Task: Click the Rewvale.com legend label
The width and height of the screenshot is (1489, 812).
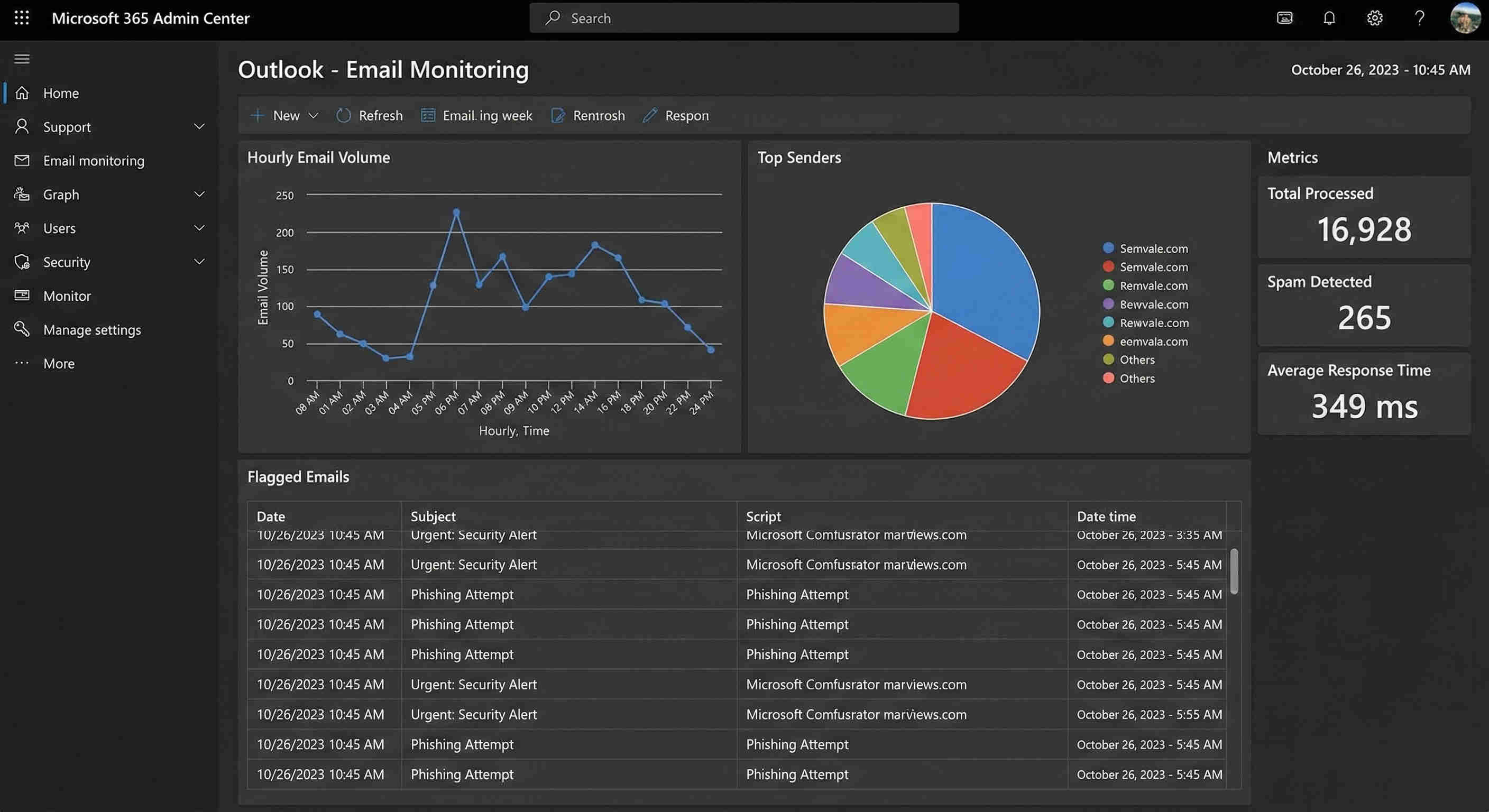Action: (x=1154, y=322)
